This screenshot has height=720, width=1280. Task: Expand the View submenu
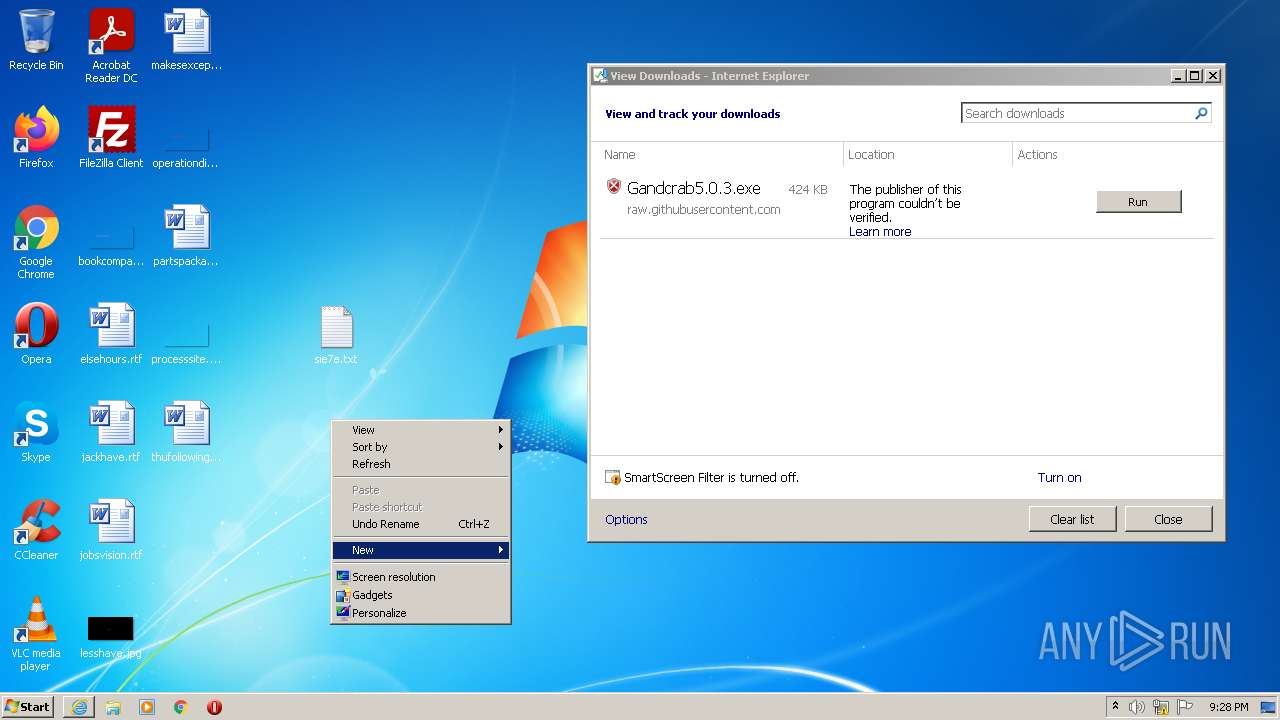tap(421, 430)
